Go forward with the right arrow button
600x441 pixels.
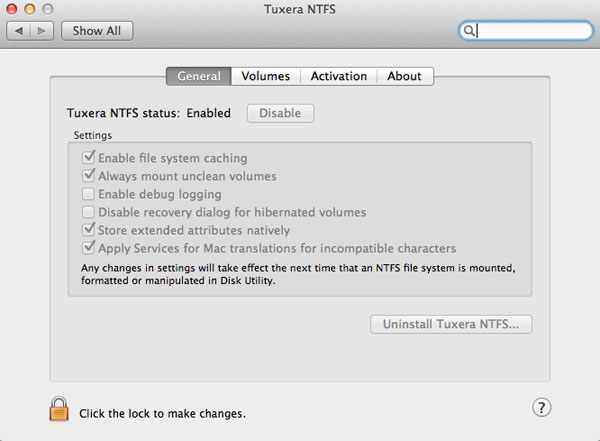[42, 31]
